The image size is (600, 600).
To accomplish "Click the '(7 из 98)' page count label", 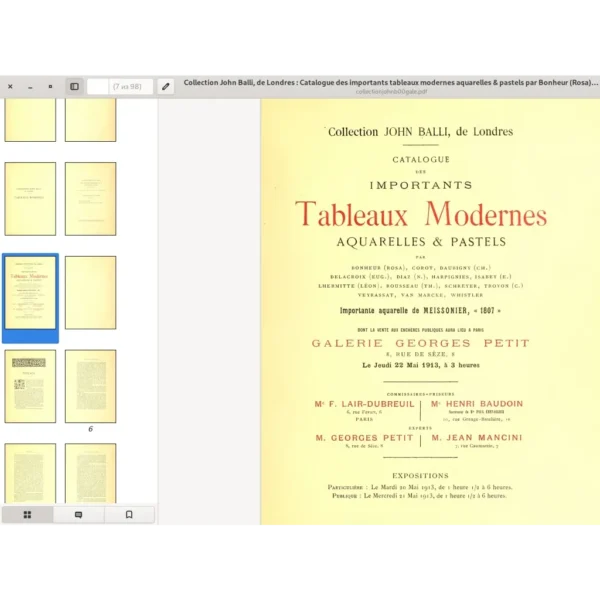I will (x=131, y=87).
